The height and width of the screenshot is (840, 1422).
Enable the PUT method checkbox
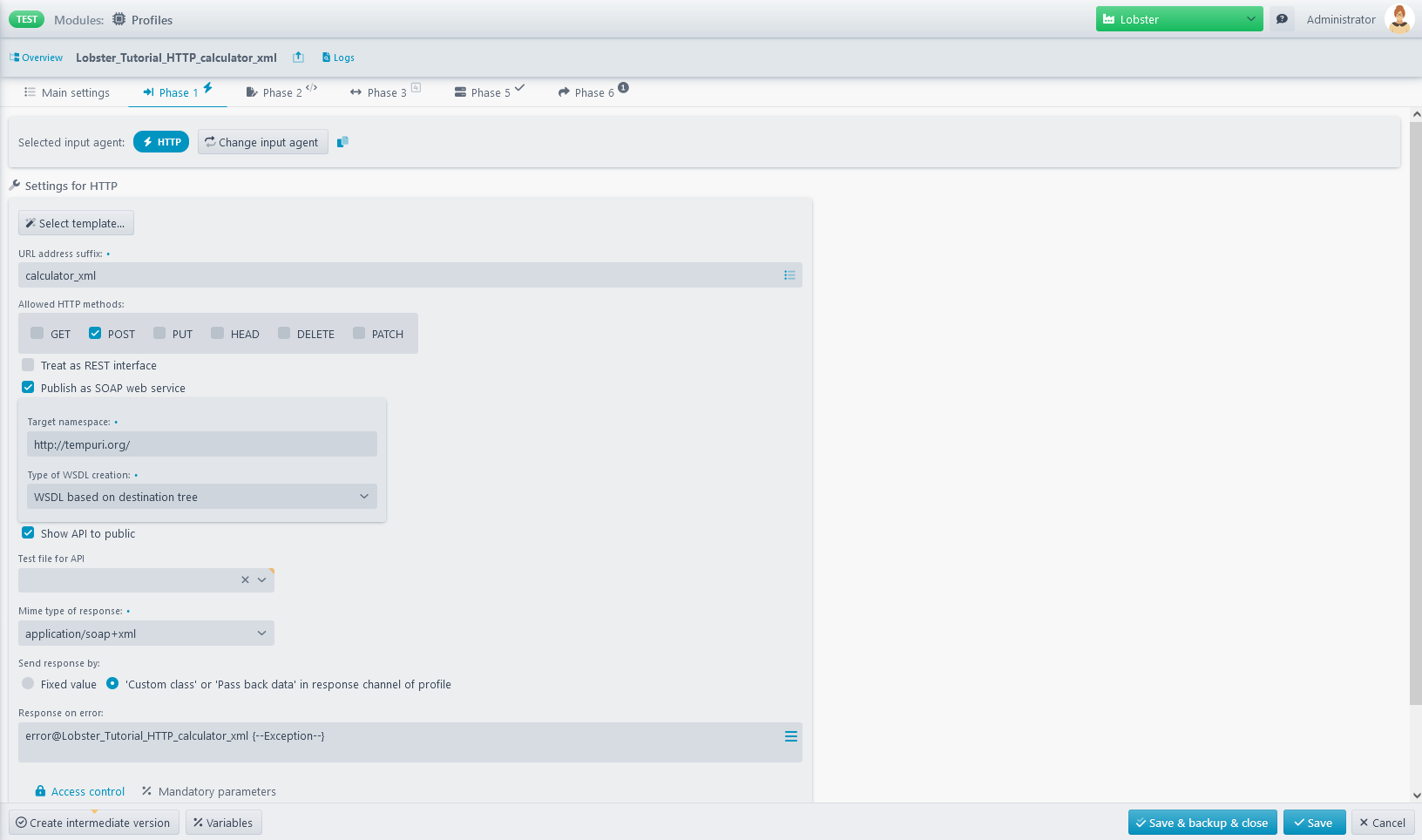(x=159, y=333)
